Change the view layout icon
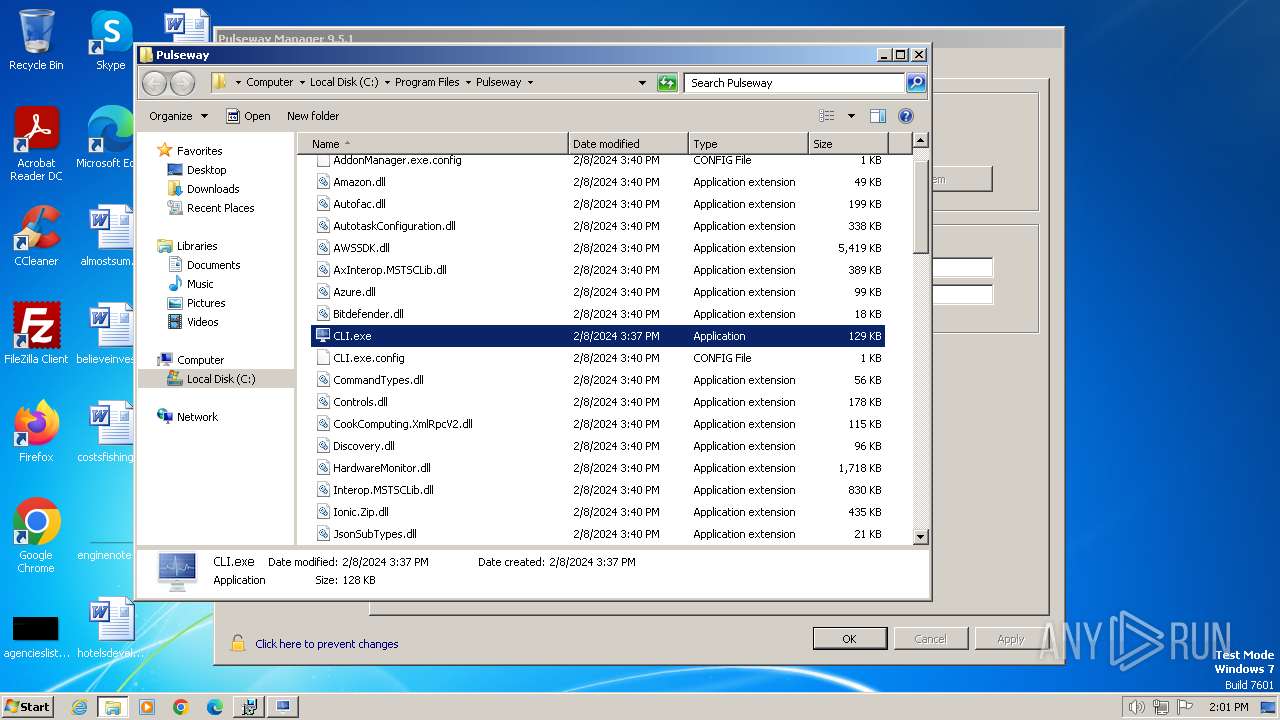1280x720 pixels. [x=826, y=116]
